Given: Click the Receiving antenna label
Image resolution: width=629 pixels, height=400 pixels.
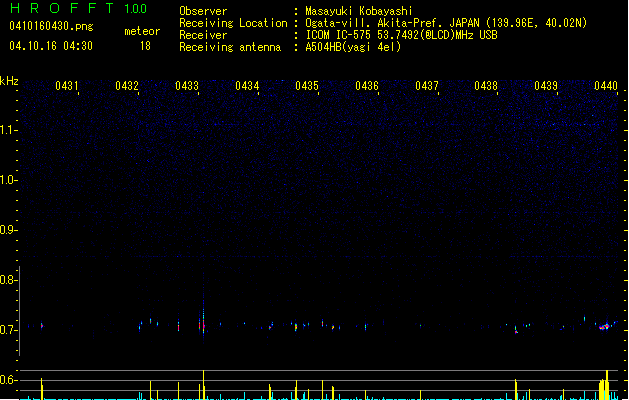Looking at the screenshot, I should [x=230, y=47].
